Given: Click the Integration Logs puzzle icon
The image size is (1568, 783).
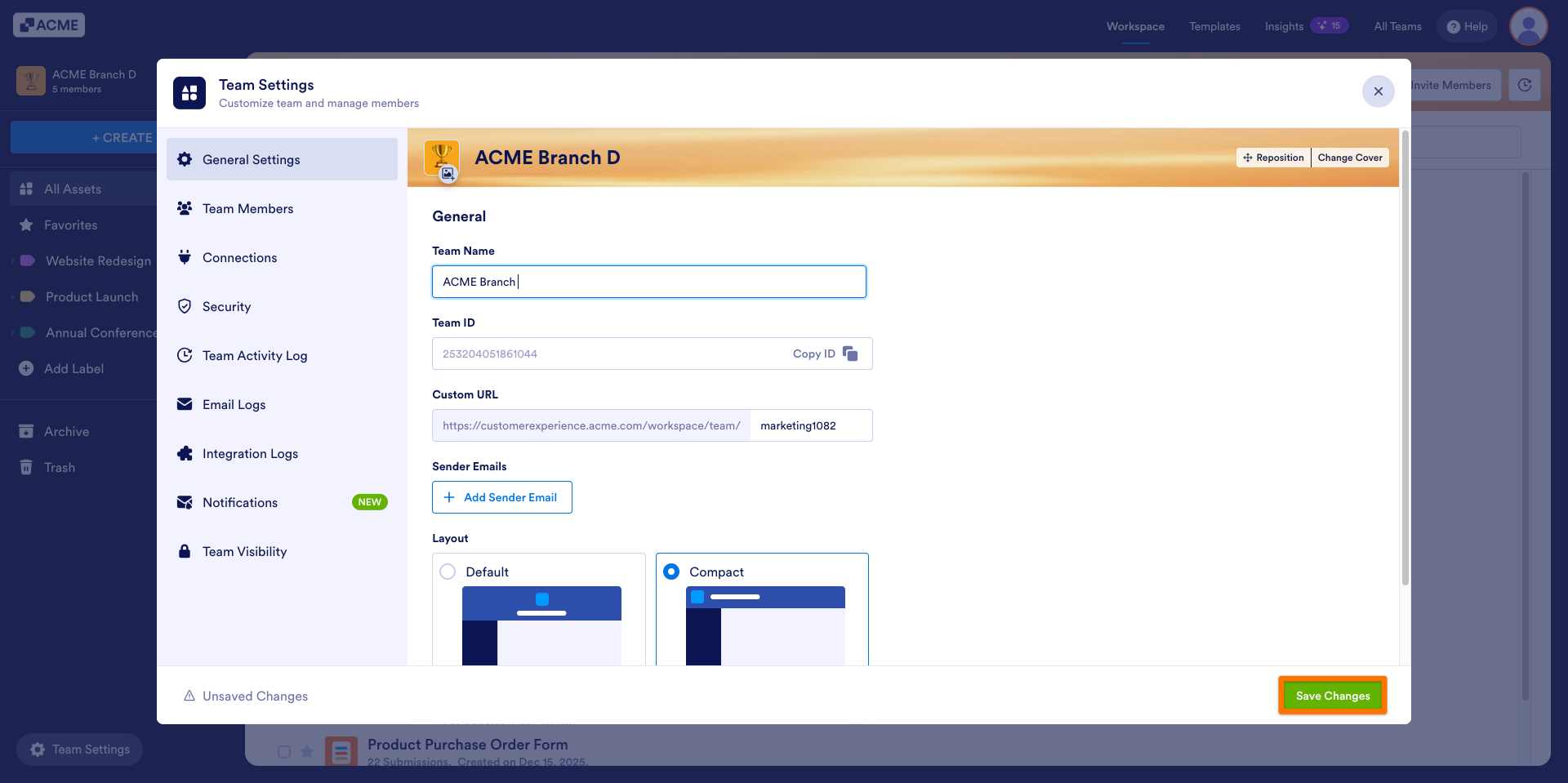Looking at the screenshot, I should click(185, 453).
